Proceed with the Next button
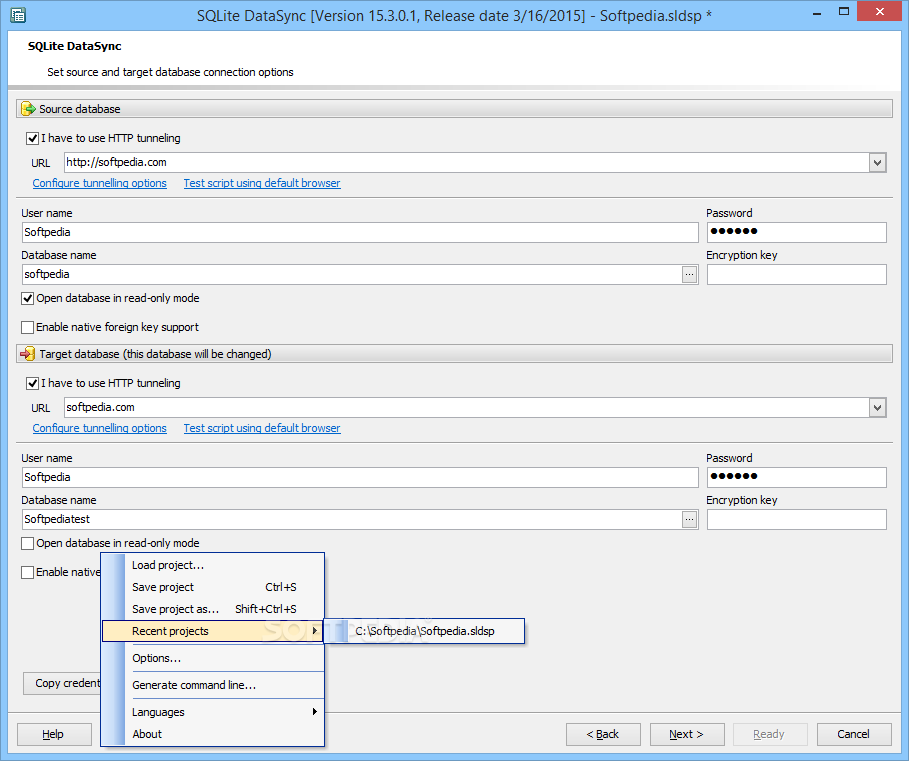This screenshot has height=761, width=909. pyautogui.click(x=686, y=734)
